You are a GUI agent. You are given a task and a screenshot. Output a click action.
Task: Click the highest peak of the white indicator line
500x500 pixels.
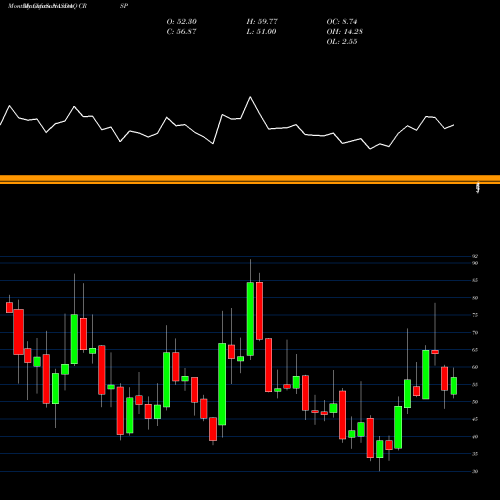pyautogui.click(x=250, y=97)
